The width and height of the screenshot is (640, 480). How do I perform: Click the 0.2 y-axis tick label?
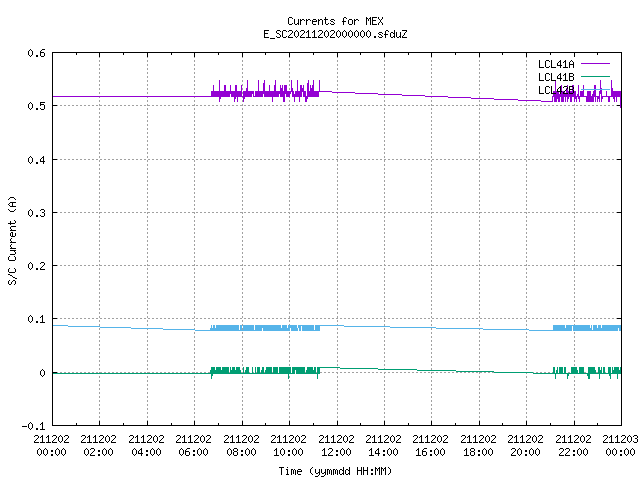(x=36, y=266)
